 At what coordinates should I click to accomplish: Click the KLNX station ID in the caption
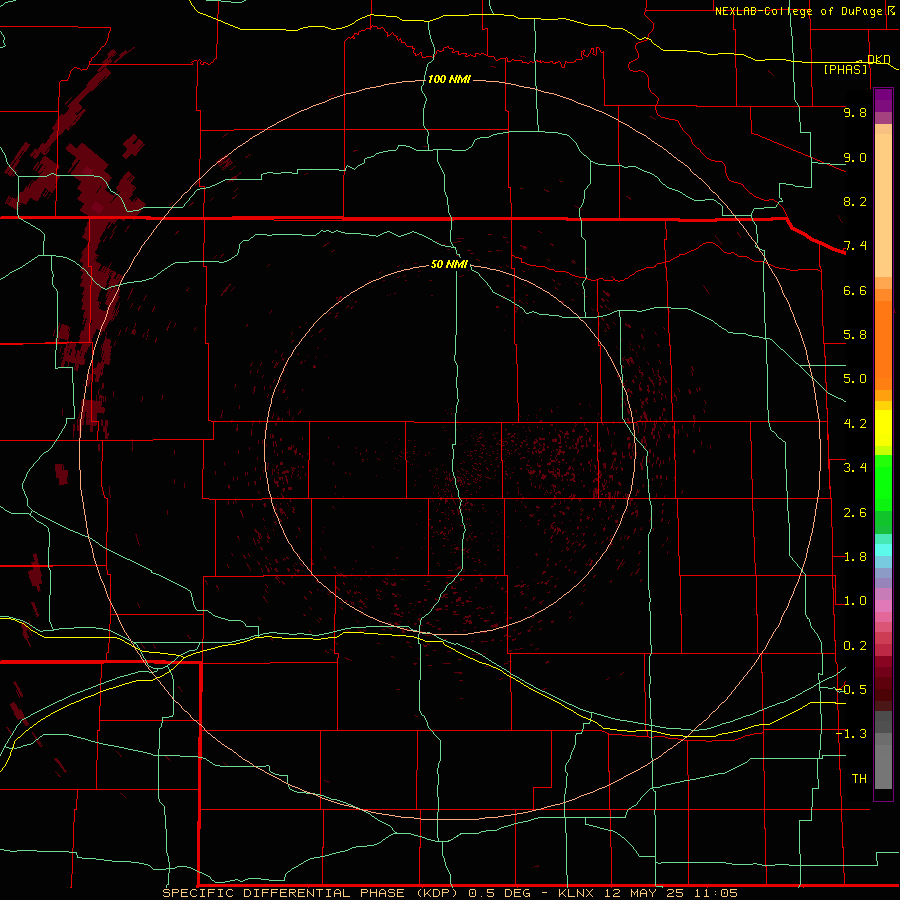577,893
